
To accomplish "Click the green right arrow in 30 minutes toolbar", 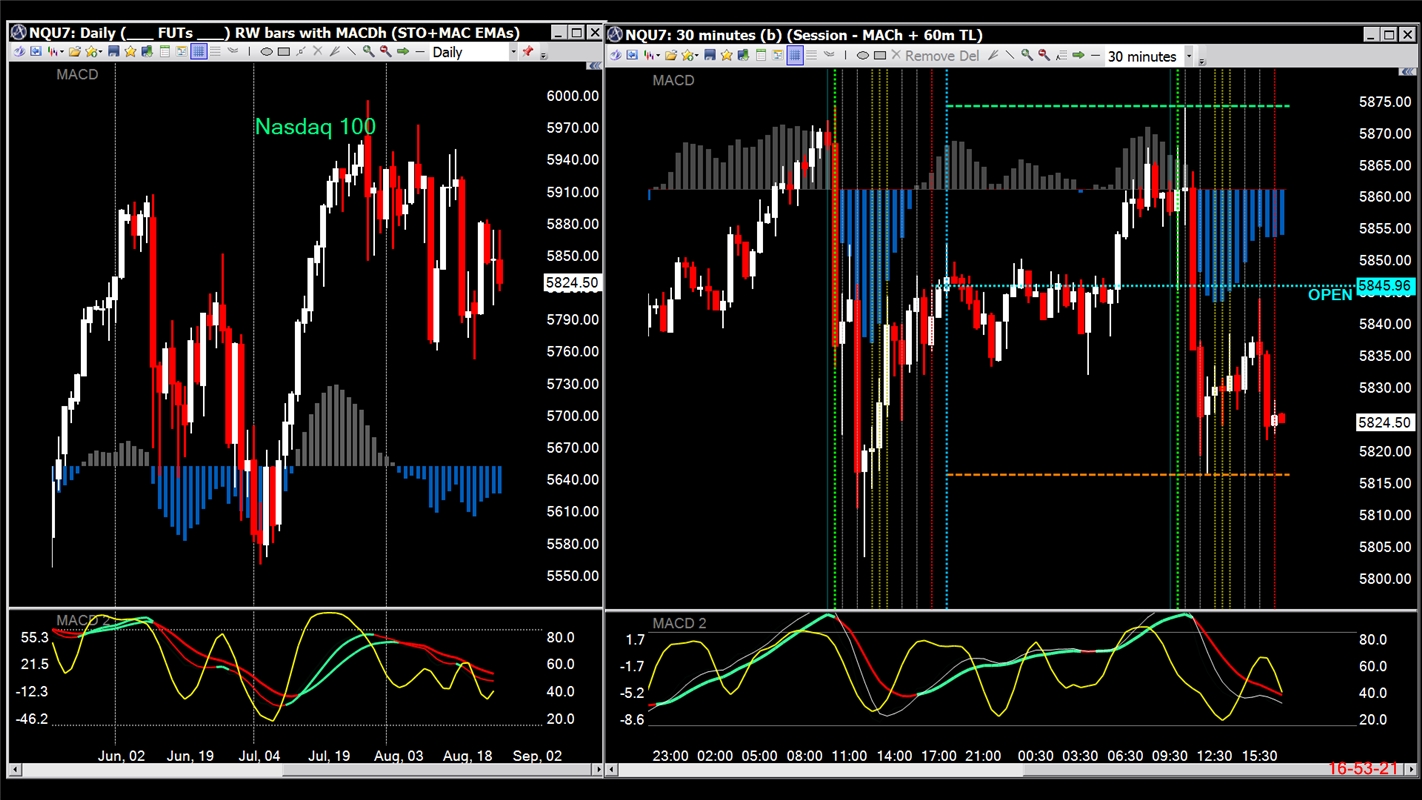I will tap(1078, 56).
